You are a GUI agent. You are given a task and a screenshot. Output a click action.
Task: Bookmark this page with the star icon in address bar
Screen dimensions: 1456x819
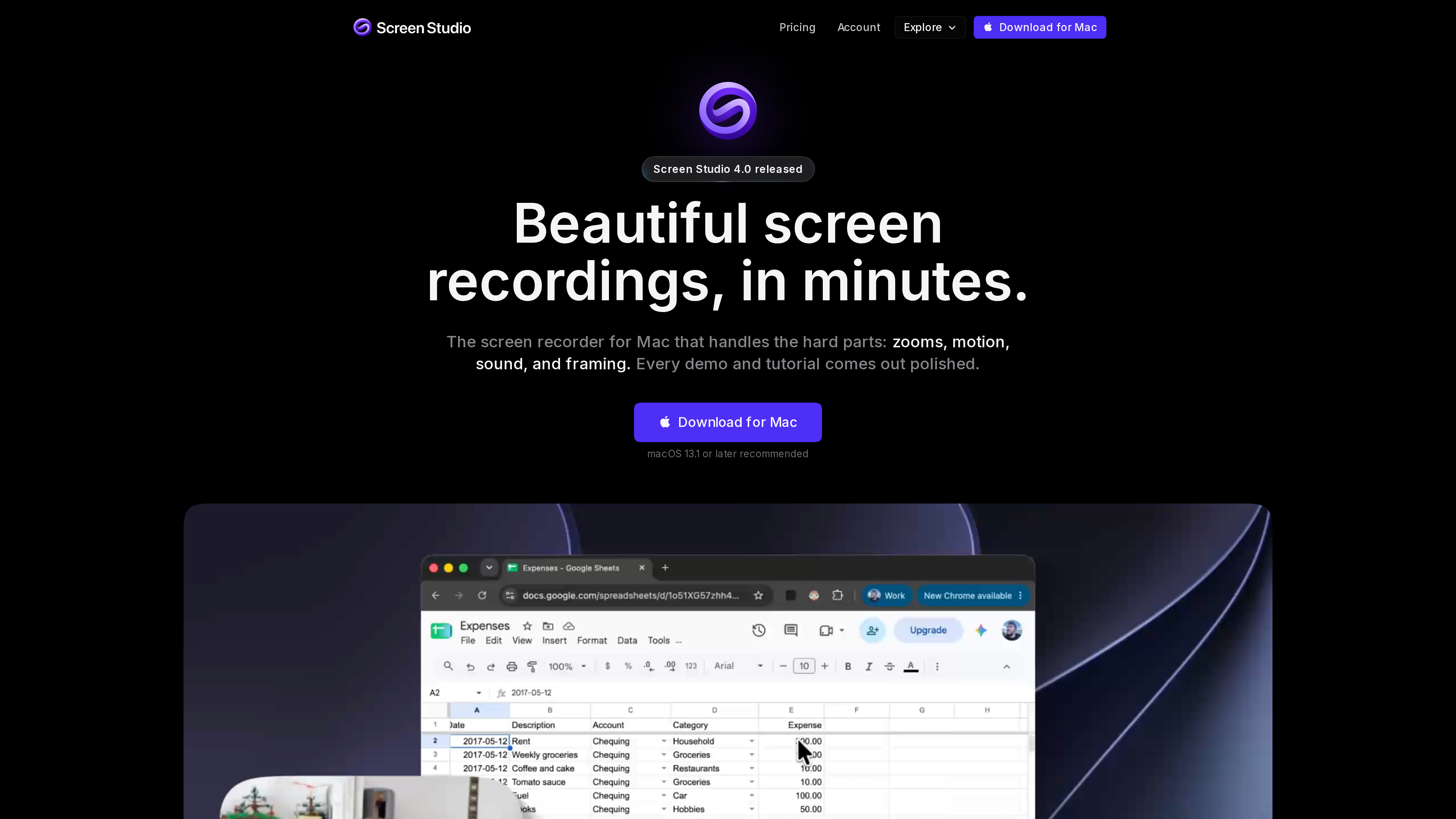pyautogui.click(x=758, y=595)
